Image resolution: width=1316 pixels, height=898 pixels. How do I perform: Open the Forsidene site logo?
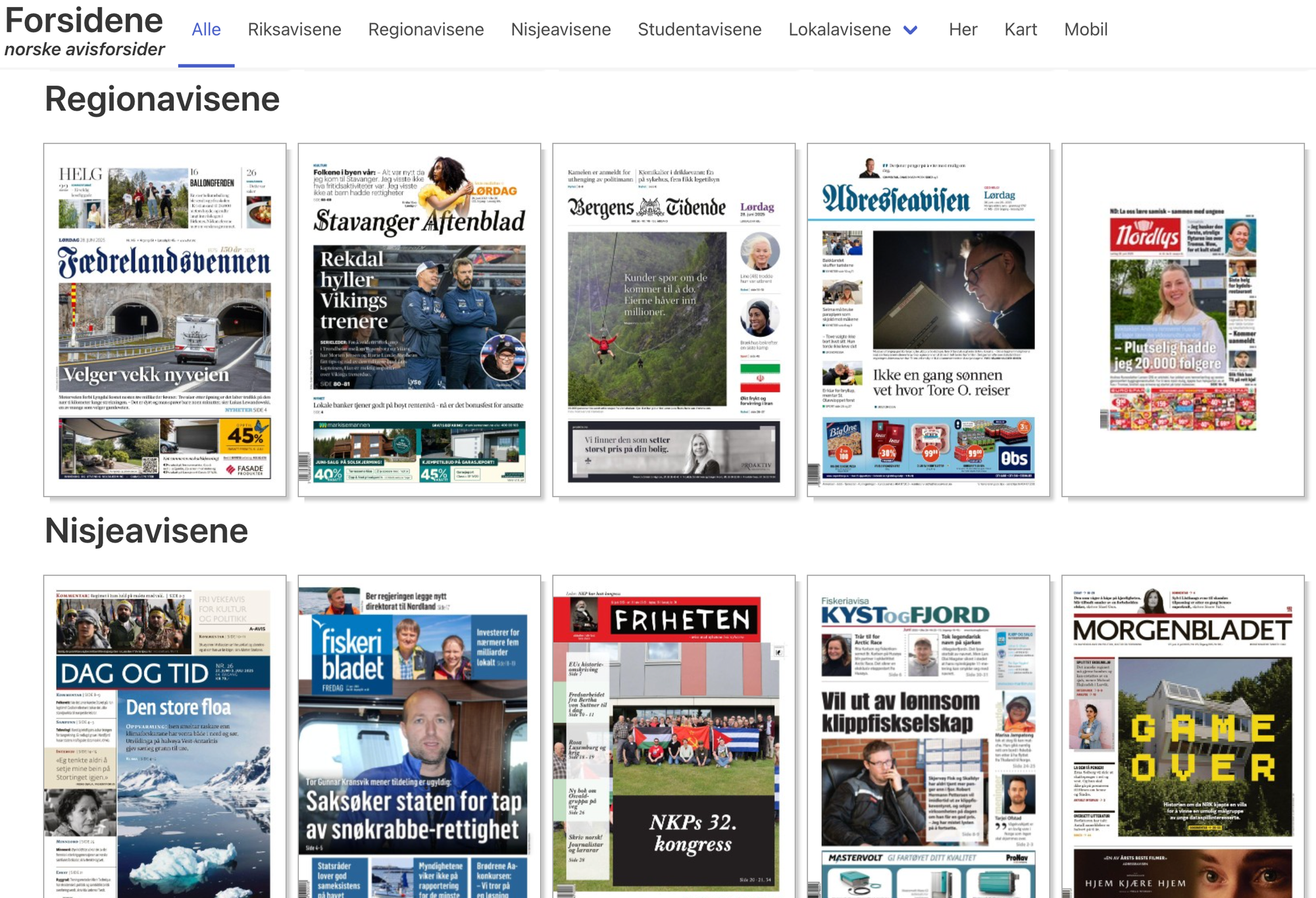(x=84, y=30)
